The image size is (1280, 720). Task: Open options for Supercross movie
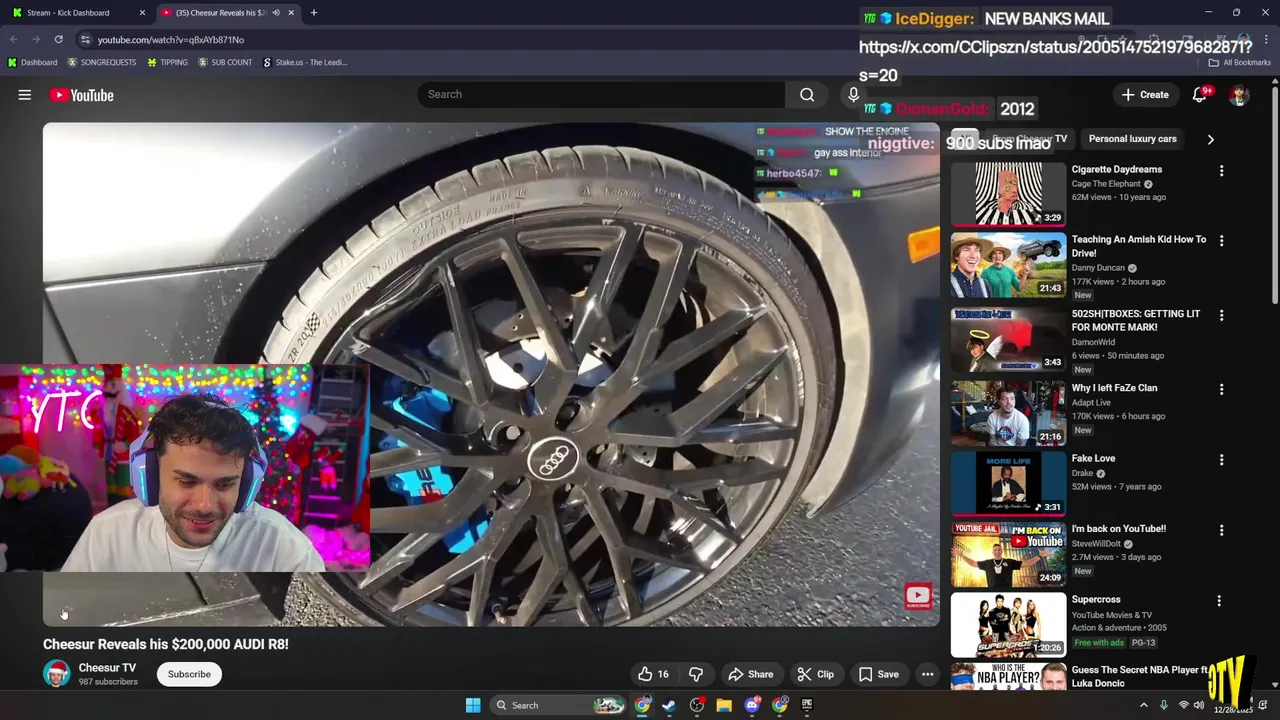click(1219, 601)
